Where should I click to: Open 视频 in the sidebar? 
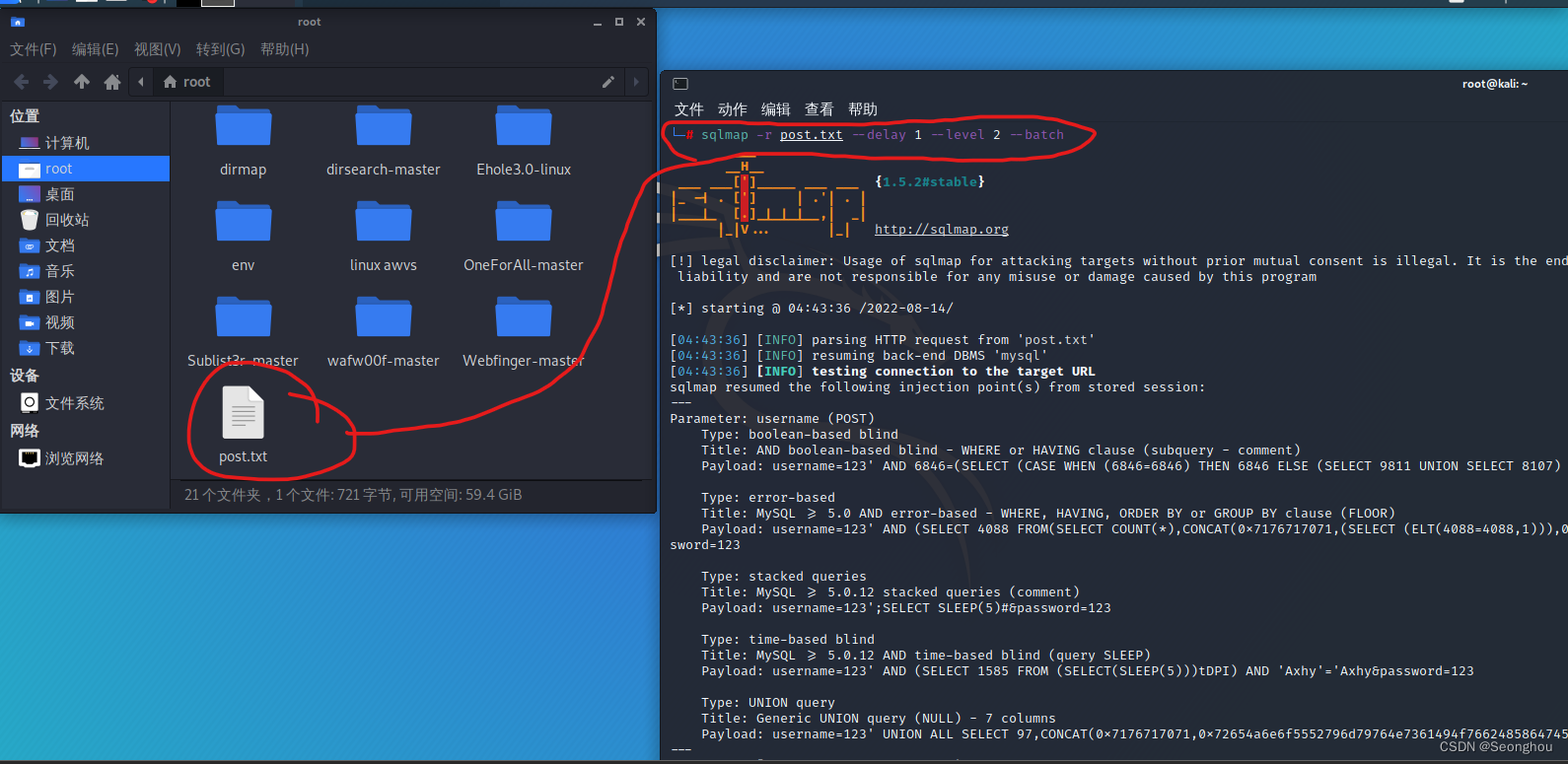(x=86, y=322)
